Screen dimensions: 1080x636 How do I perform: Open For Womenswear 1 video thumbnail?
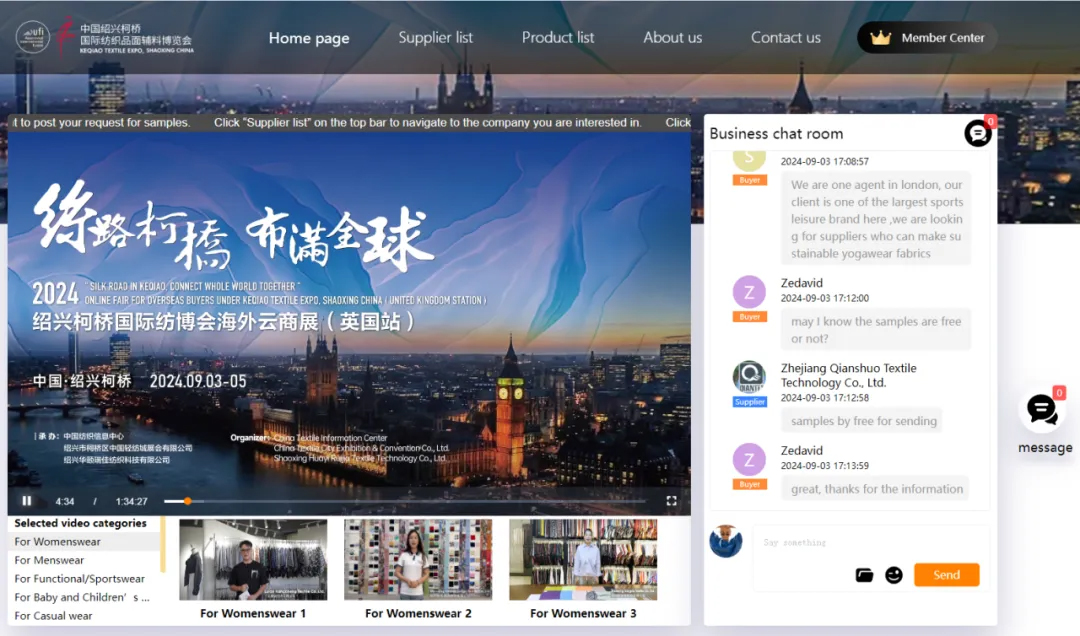pos(253,560)
